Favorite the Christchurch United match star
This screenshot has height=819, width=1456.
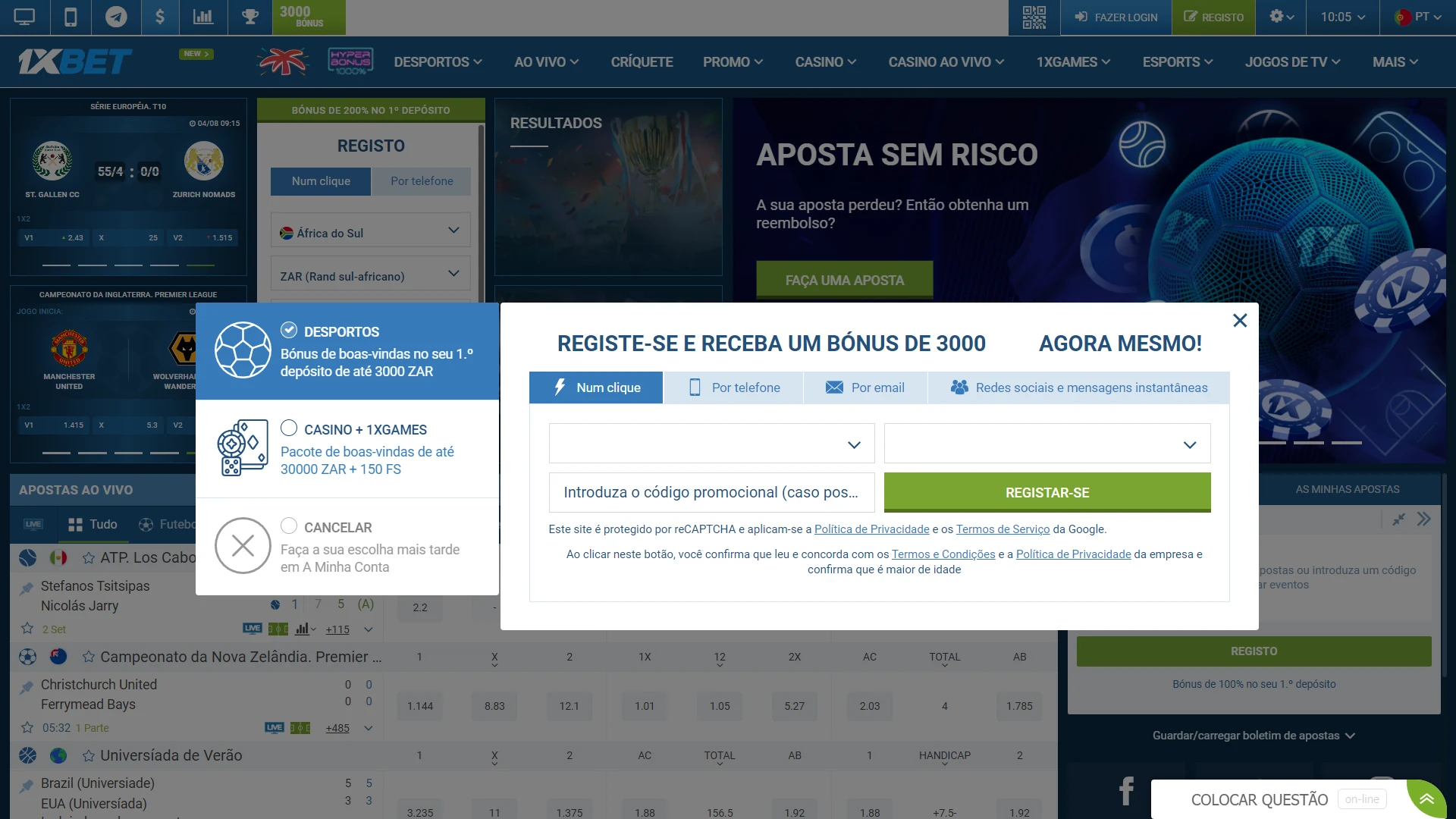pos(27,727)
